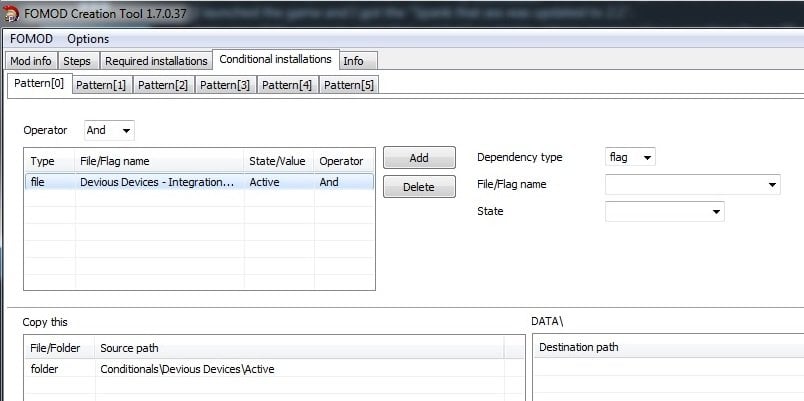The width and height of the screenshot is (804, 401).
Task: Click the Delete button
Action: pos(419,187)
